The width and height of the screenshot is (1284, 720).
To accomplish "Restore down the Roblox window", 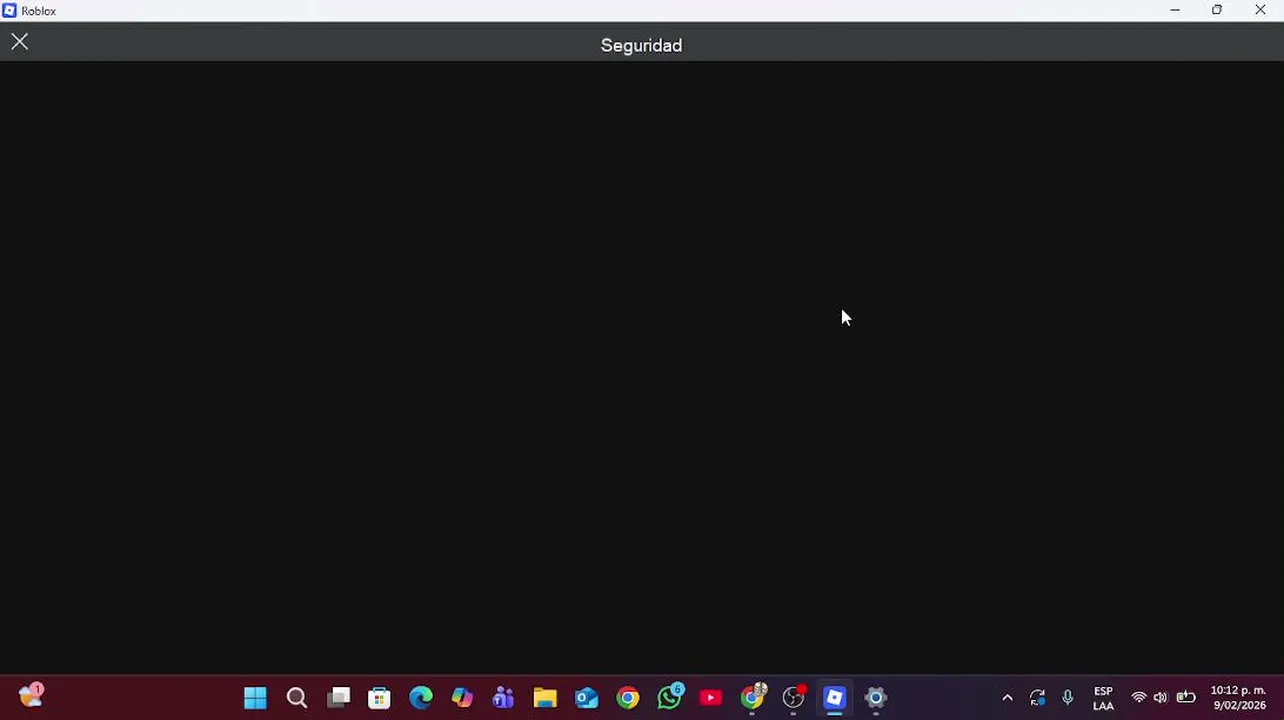I will 1217,10.
